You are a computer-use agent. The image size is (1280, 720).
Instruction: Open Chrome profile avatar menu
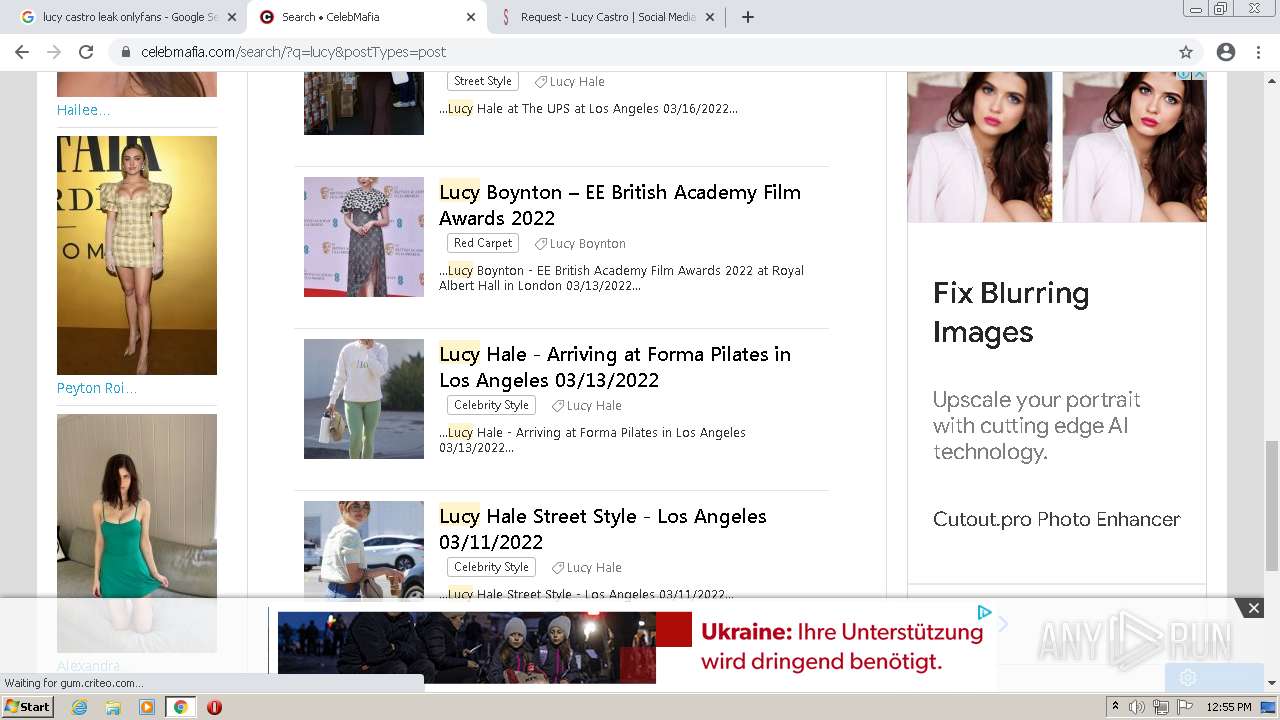click(x=1226, y=52)
